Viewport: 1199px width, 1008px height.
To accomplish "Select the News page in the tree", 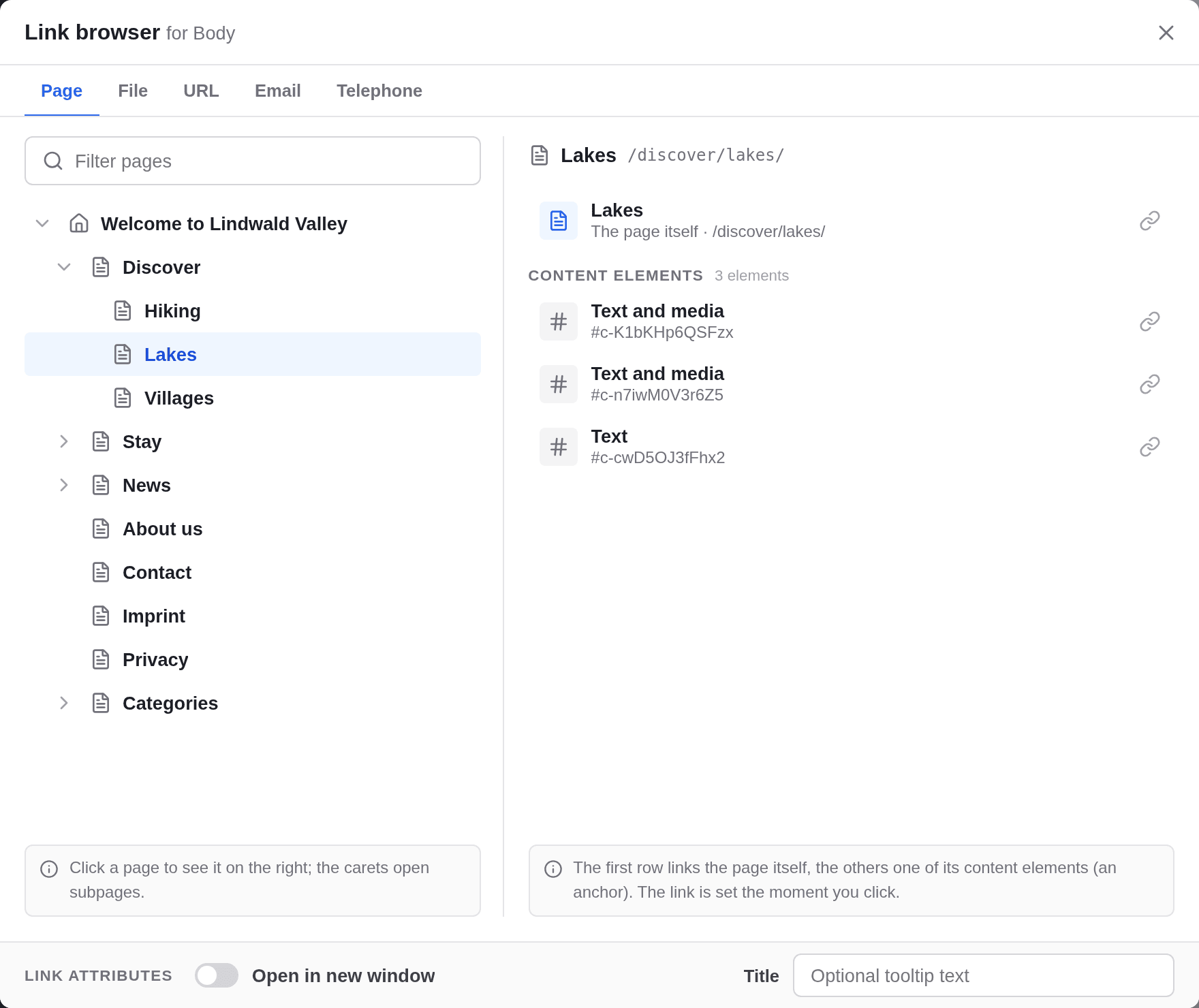I will tap(253, 485).
